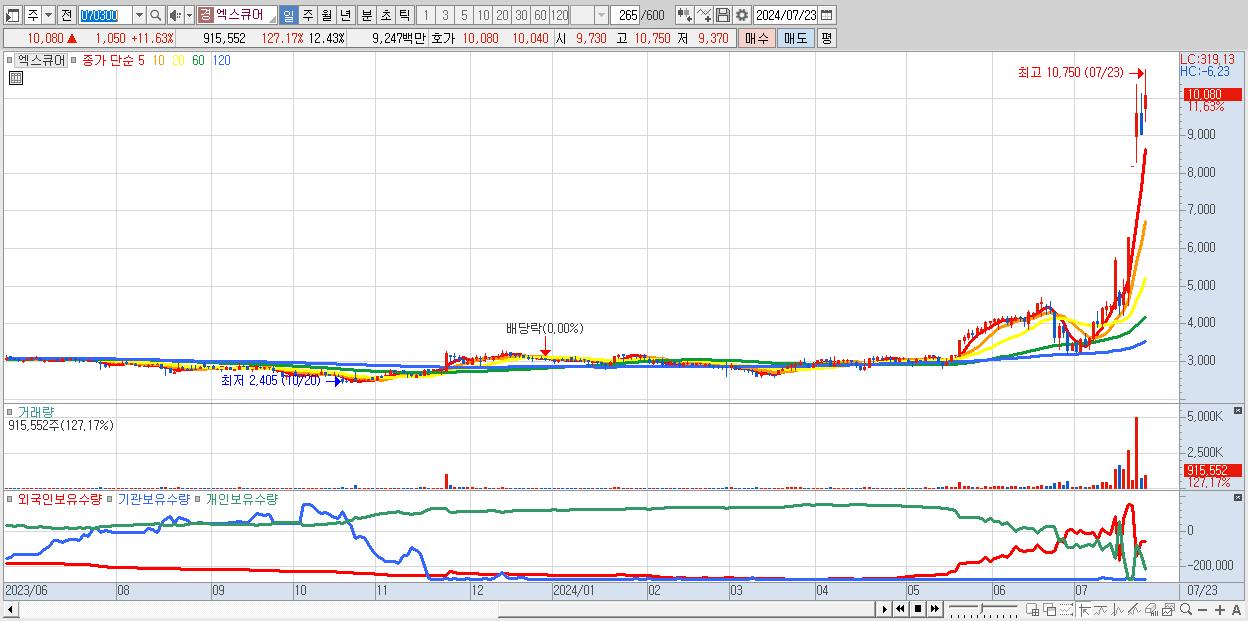Viewport: 1248px width, 621px height.
Task: Expand the 거래량 volume panel arrow
Action: pos(10,412)
